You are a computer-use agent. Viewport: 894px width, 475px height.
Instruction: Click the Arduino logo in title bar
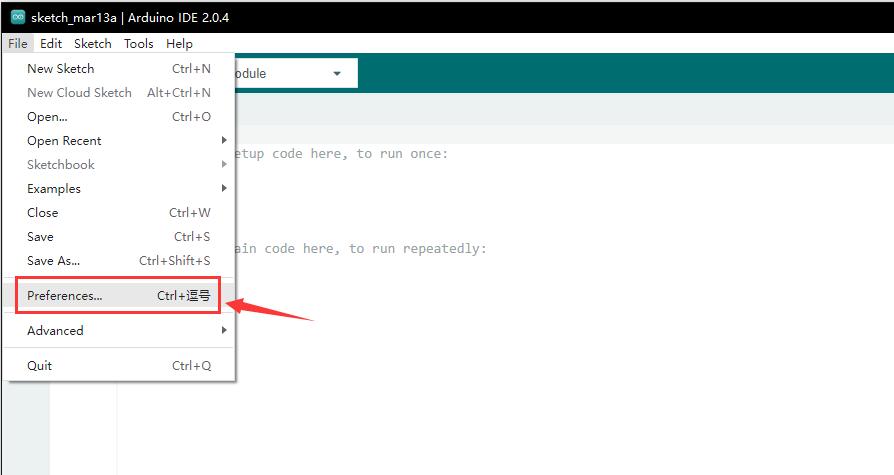pos(17,17)
